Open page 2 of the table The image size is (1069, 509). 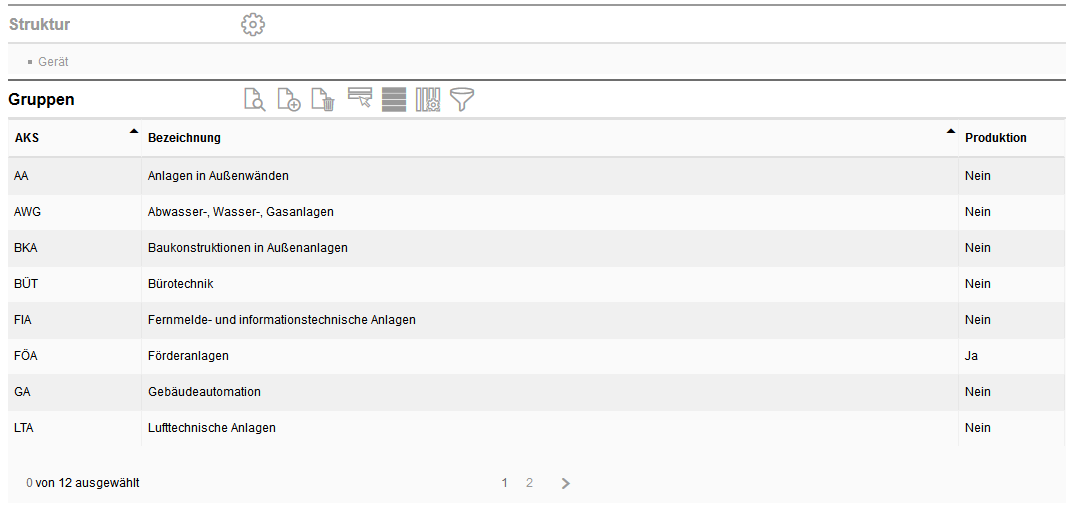click(x=529, y=482)
